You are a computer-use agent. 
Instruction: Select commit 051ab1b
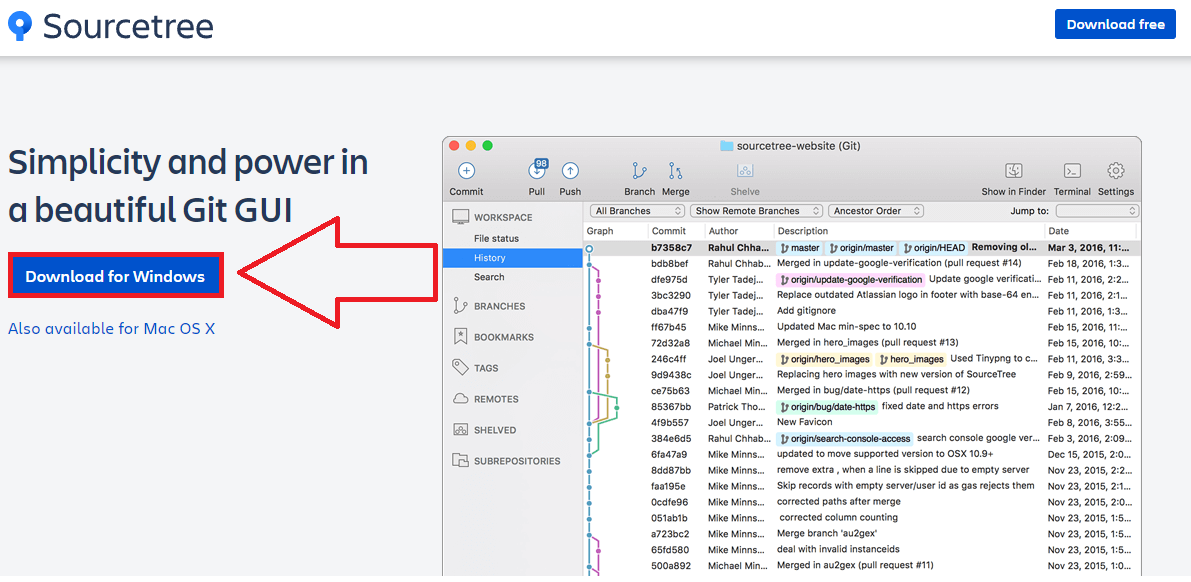click(x=862, y=518)
